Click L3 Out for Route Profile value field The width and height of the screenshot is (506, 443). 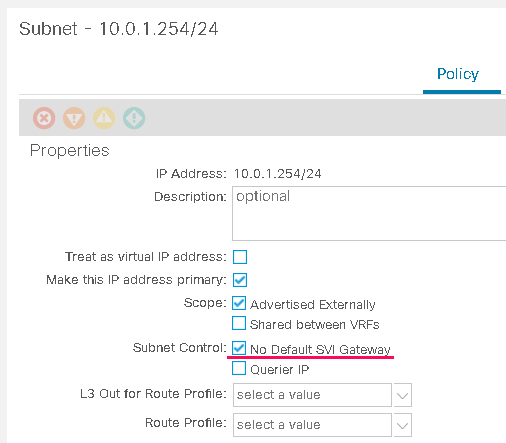(x=312, y=395)
